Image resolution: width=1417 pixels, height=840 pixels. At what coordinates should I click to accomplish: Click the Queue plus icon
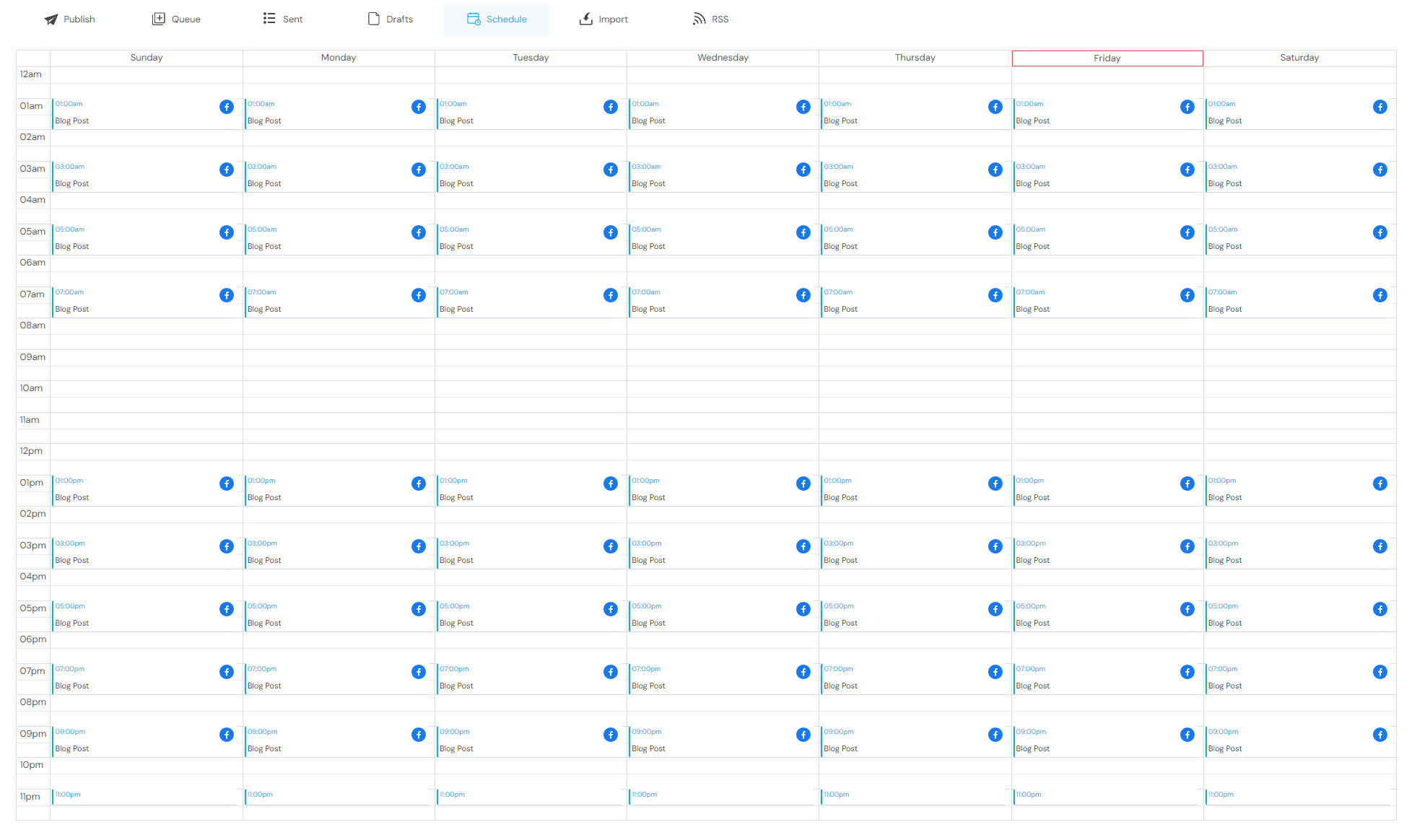pyautogui.click(x=159, y=19)
